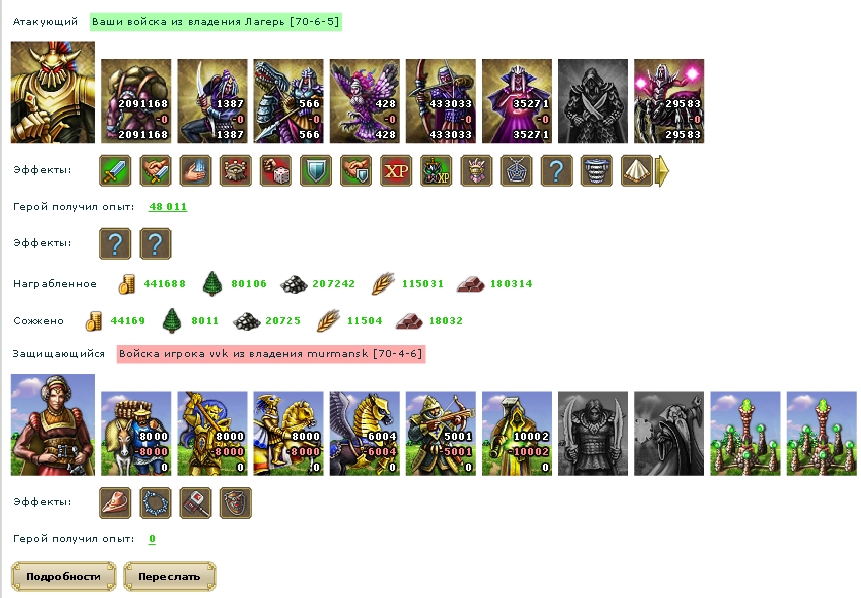
Task: Click attacker location Лагерь [70-6-5] label
Action: (216, 22)
